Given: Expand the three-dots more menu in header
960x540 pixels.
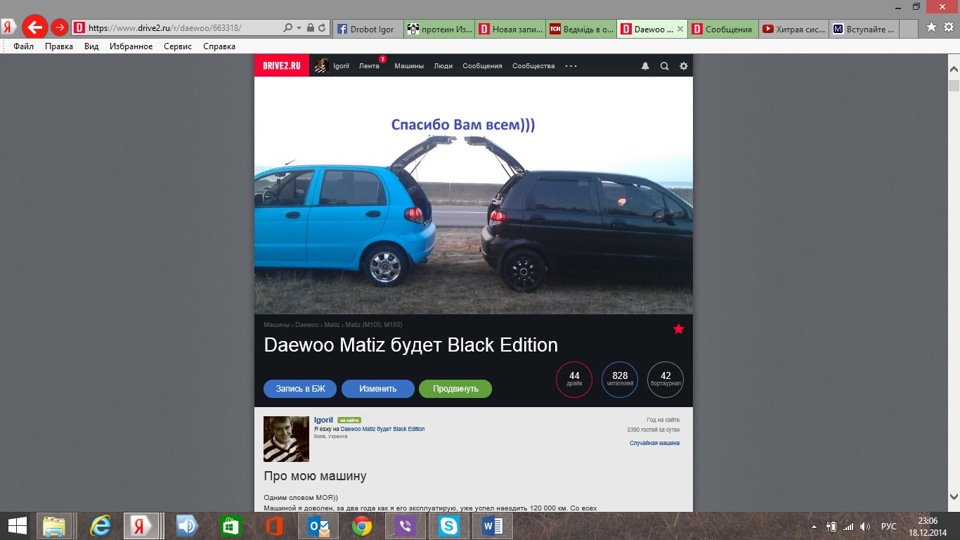Looking at the screenshot, I should tap(571, 66).
